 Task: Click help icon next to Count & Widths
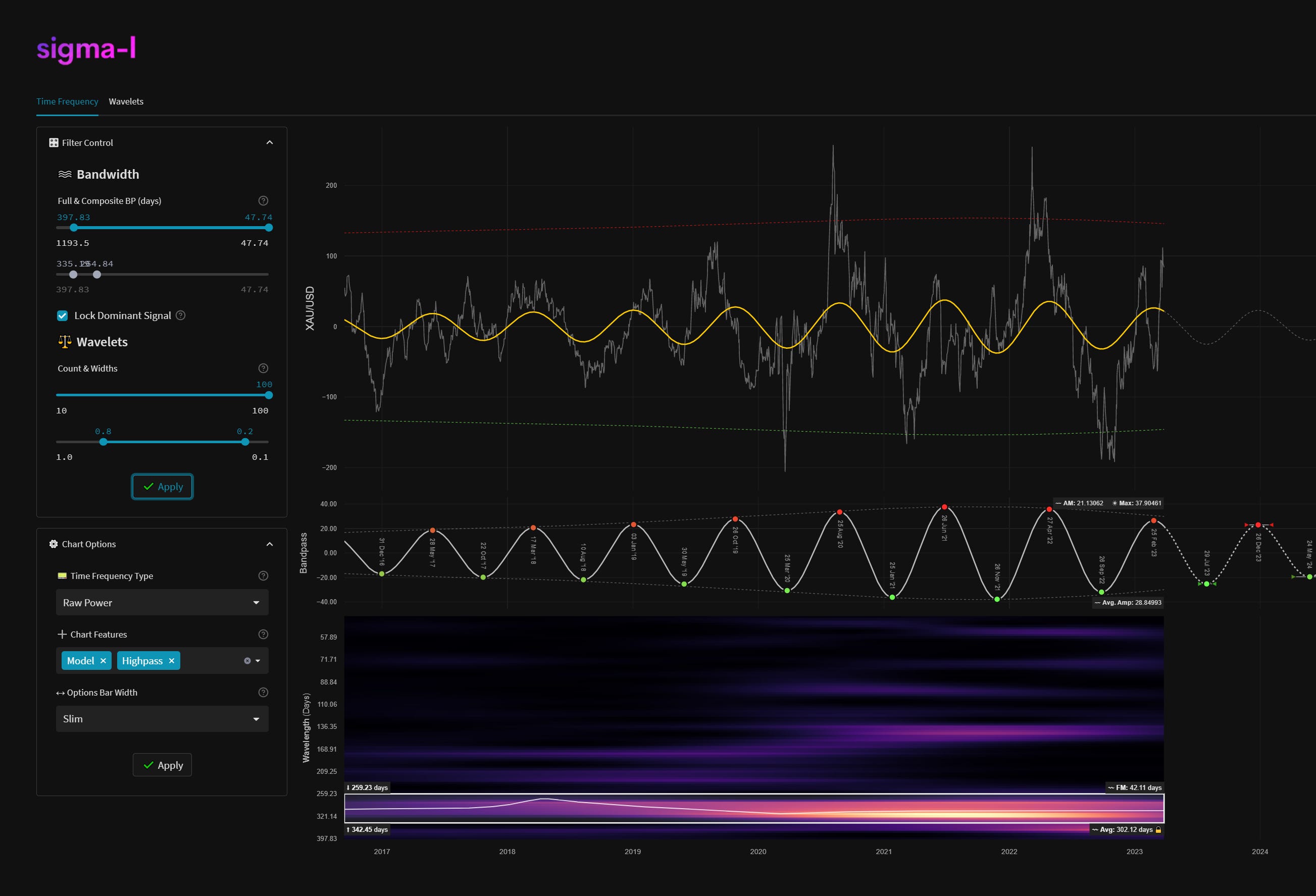click(263, 368)
